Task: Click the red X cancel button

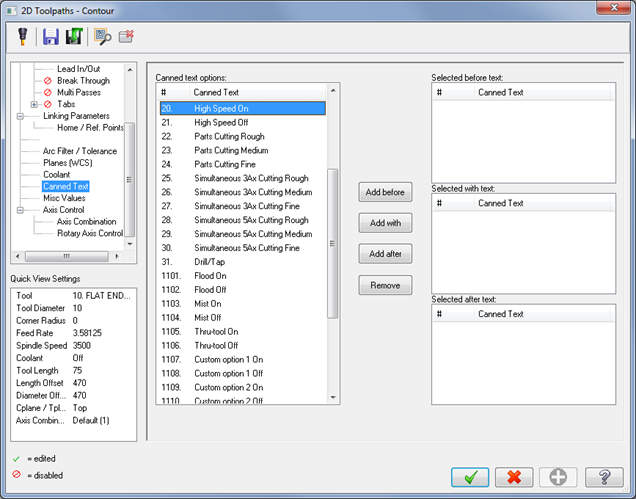Action: 514,477
